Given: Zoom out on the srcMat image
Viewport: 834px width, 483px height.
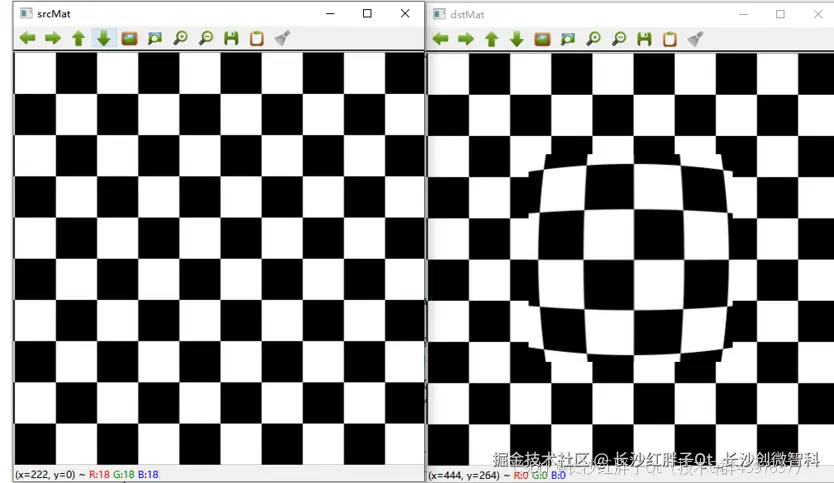Looking at the screenshot, I should coord(206,38).
